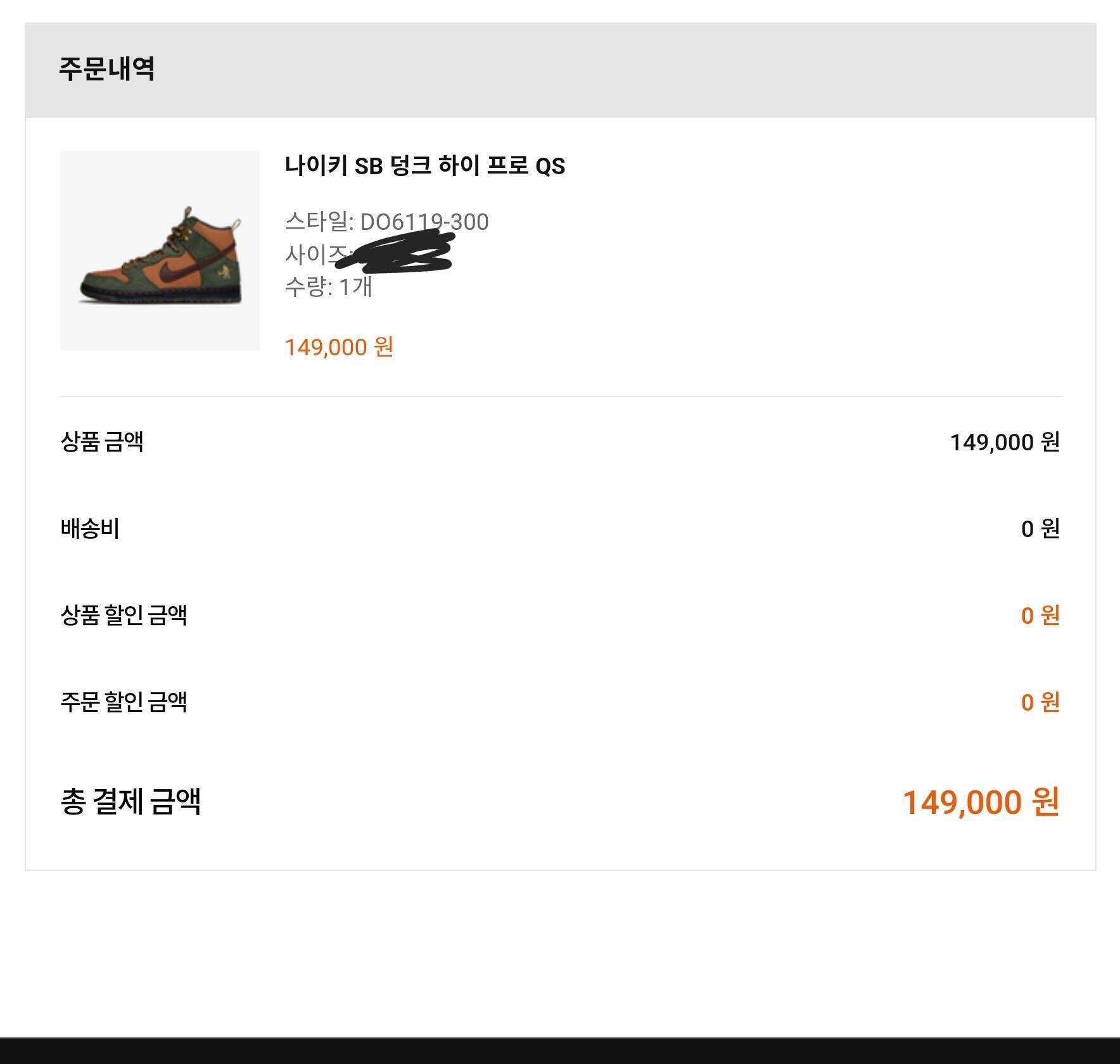Click the black footer bar at the bottom
The image size is (1120, 1064).
click(560, 1051)
